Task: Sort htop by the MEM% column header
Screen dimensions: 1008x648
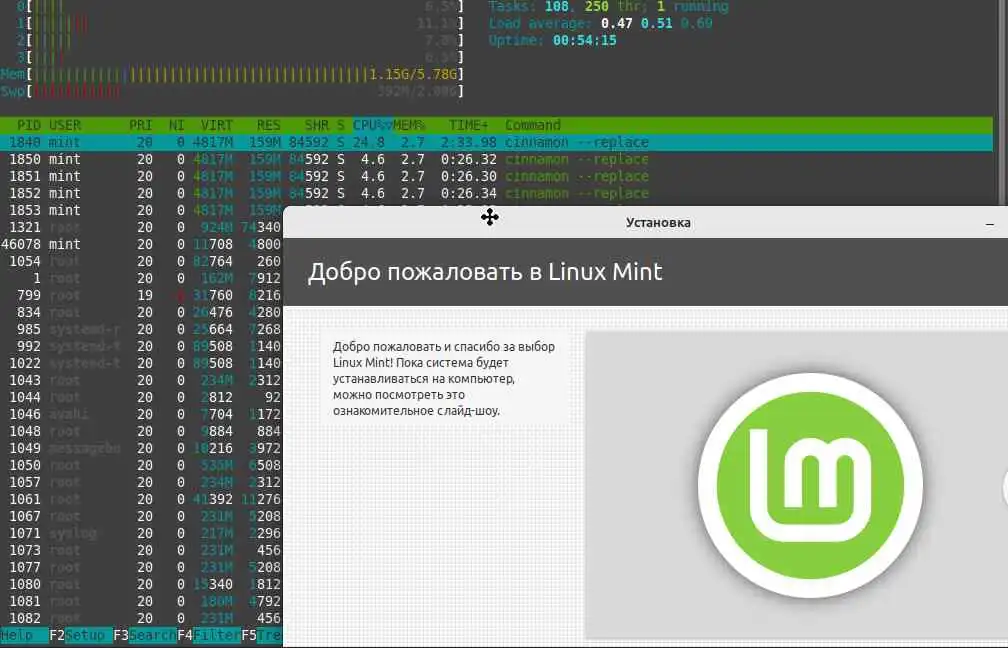Action: point(409,125)
